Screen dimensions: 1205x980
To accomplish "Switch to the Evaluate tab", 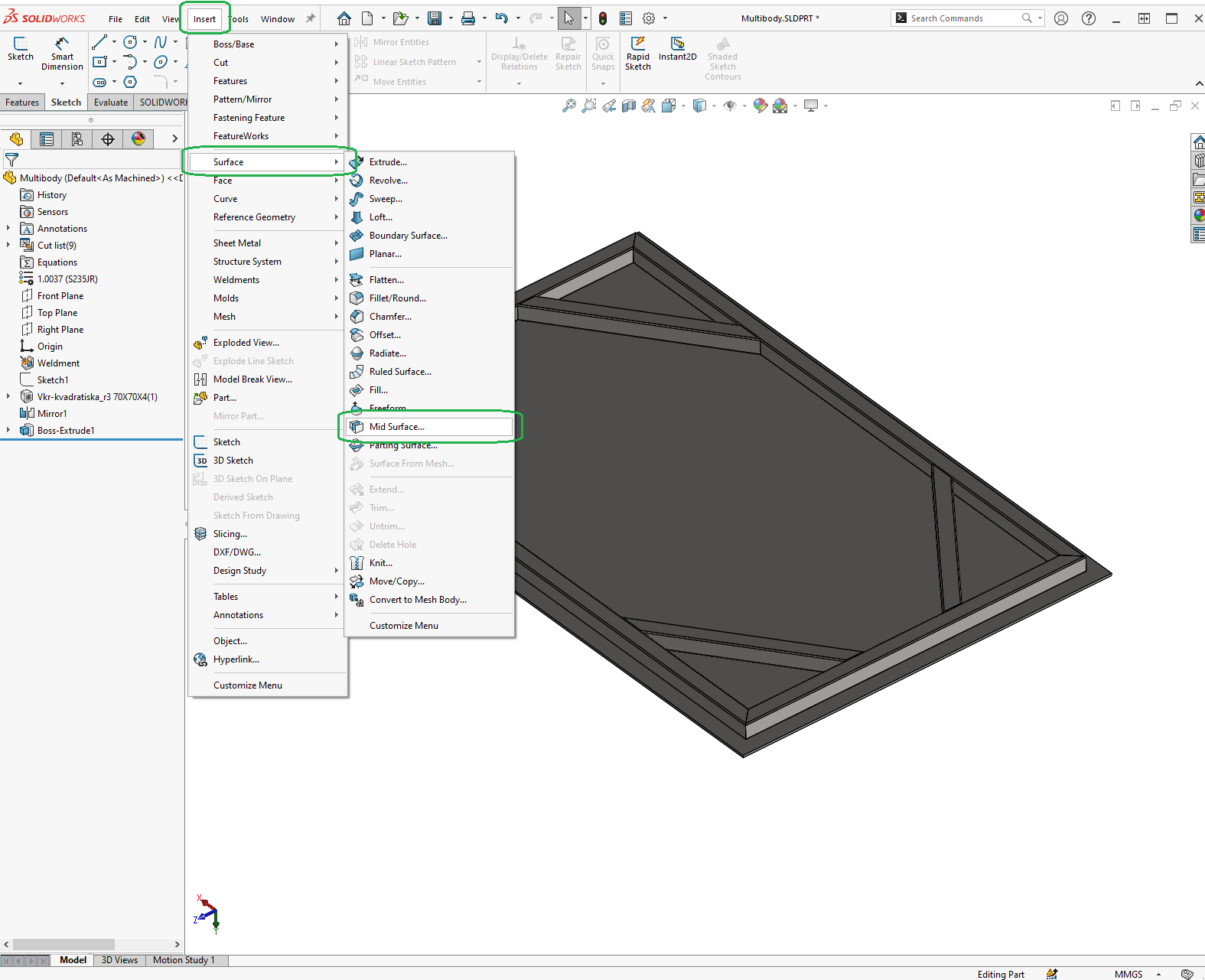I will pos(111,103).
